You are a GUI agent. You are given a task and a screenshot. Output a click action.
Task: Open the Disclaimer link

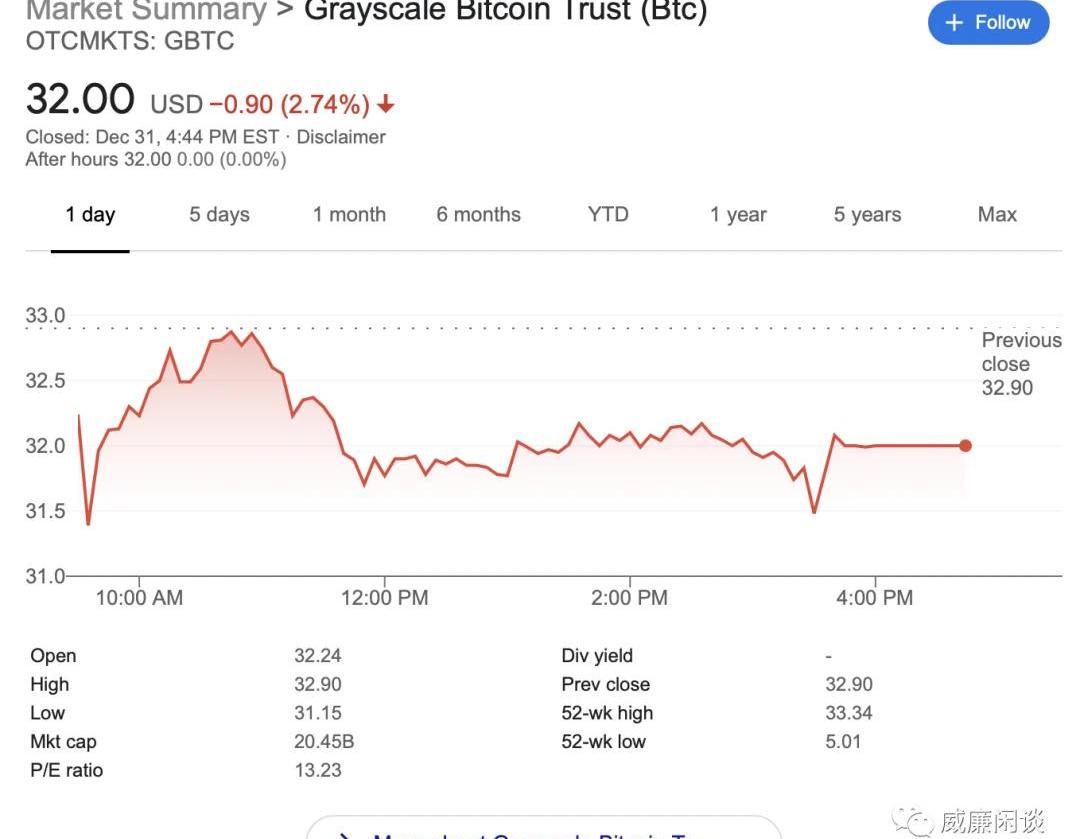341,137
